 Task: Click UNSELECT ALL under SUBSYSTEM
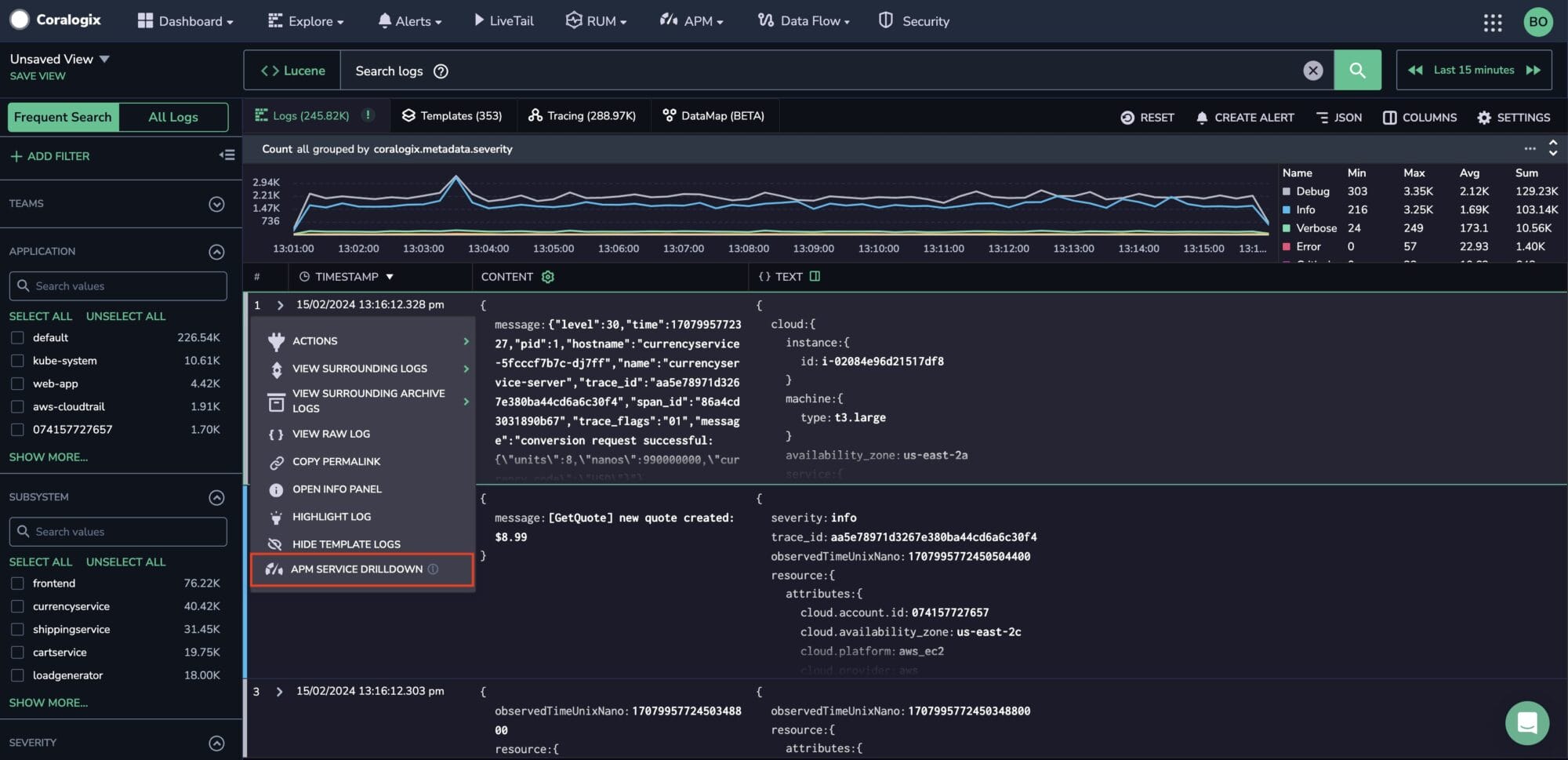pyautogui.click(x=125, y=562)
